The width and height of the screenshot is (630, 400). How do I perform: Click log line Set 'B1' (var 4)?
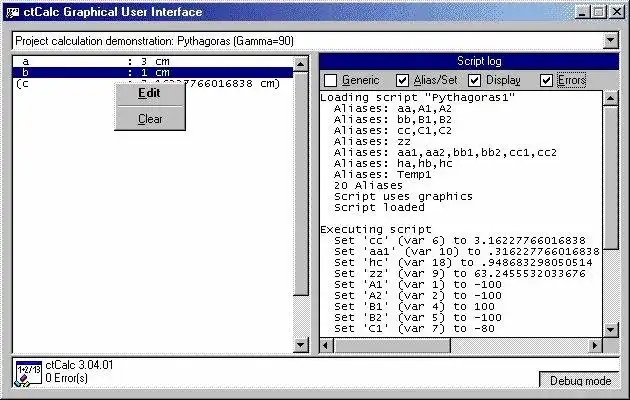(414, 307)
